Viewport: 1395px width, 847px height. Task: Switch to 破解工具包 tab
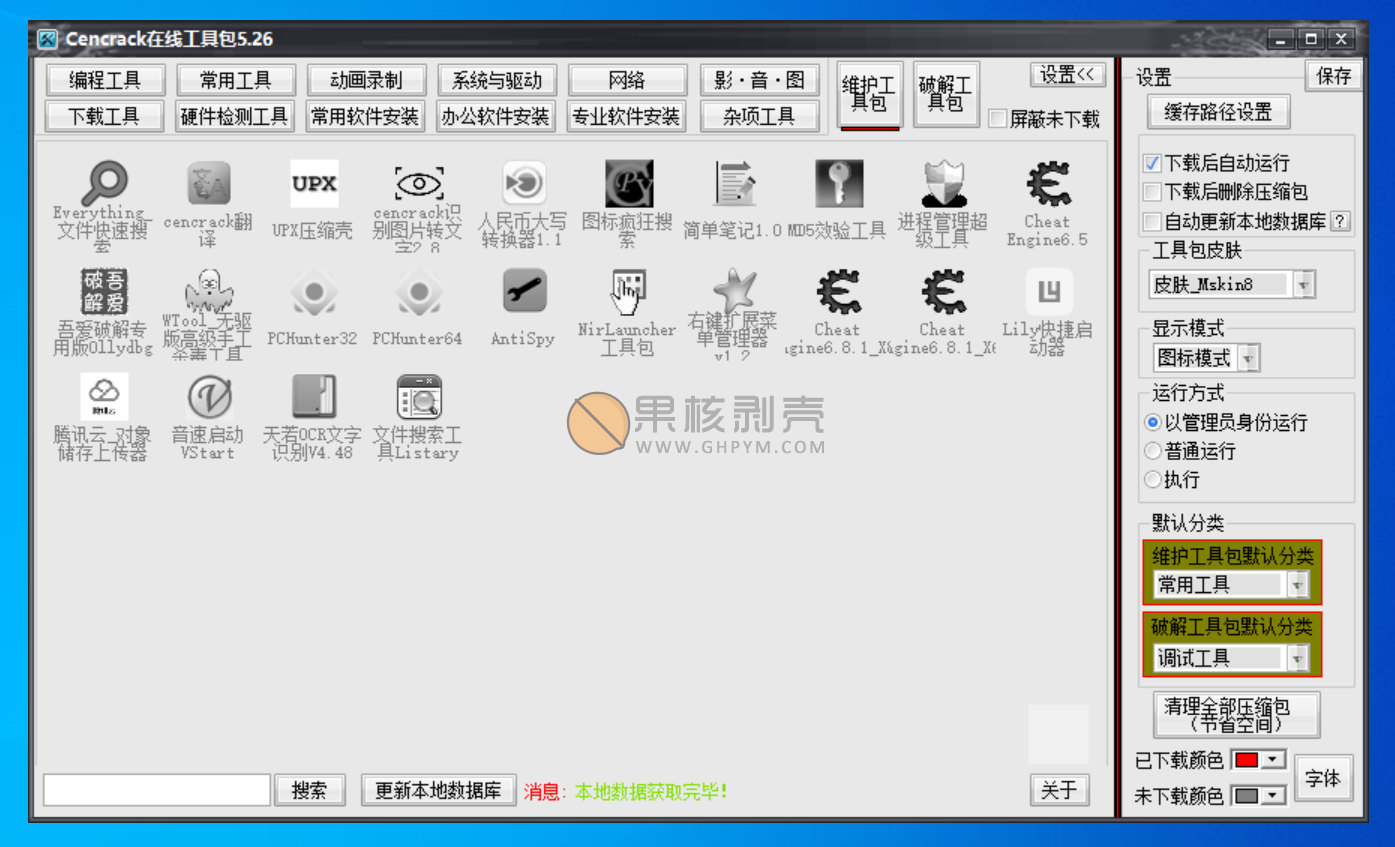click(x=945, y=94)
